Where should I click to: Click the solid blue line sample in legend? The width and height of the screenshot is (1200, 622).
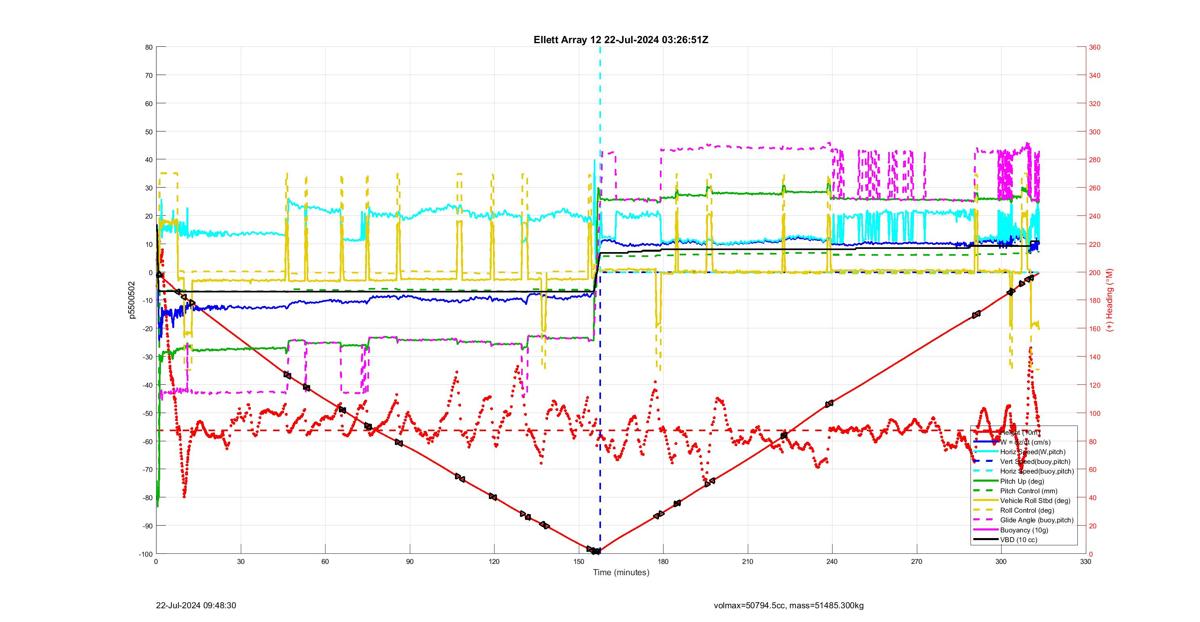click(985, 442)
